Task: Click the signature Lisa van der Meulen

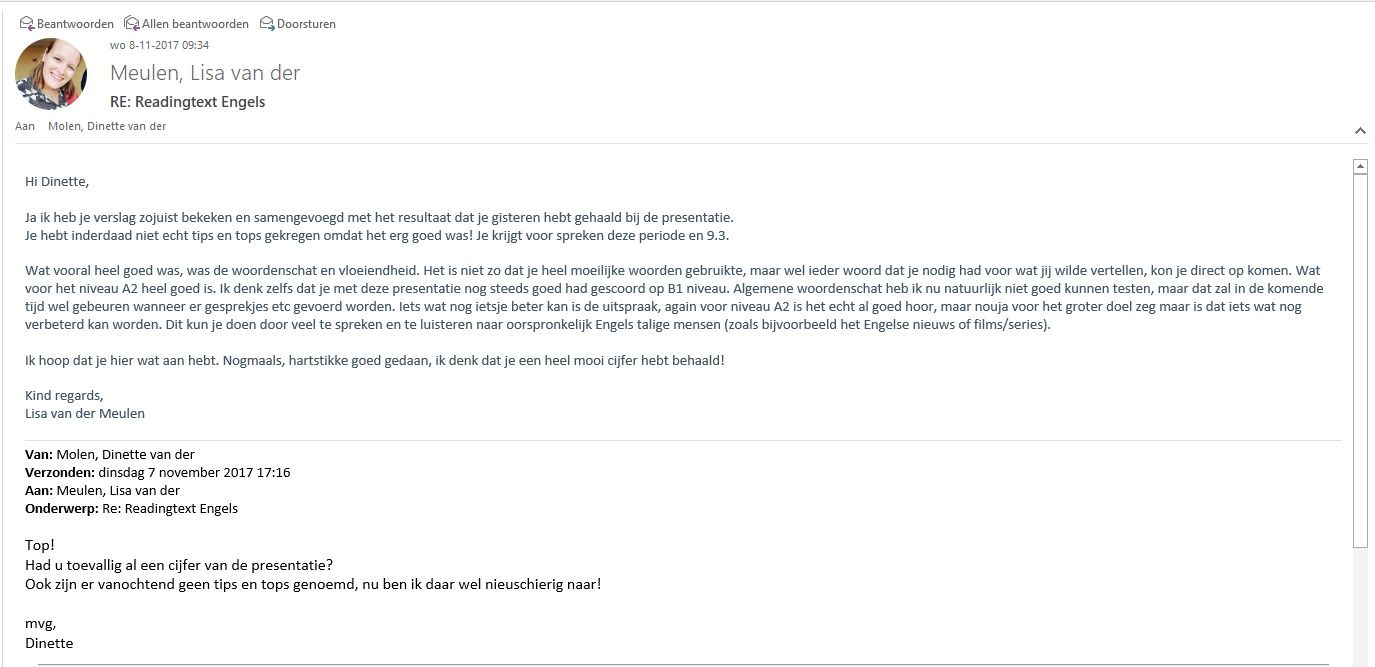Action: [x=85, y=413]
